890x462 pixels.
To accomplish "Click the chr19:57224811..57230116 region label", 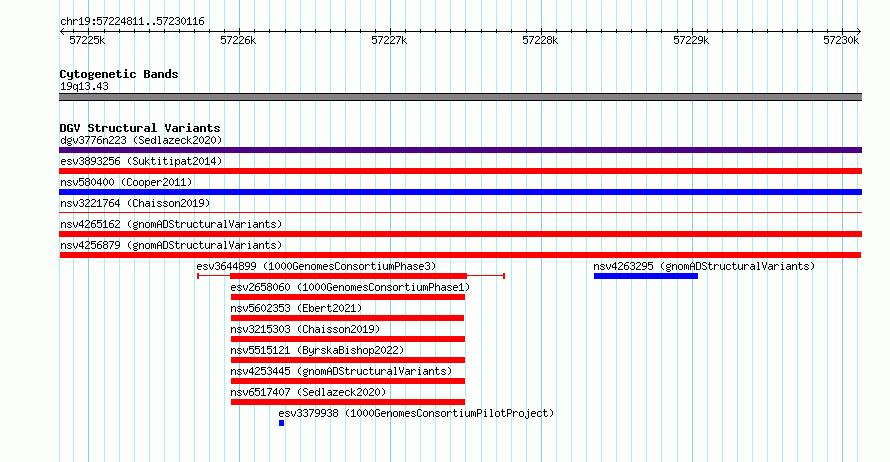I will click(132, 22).
